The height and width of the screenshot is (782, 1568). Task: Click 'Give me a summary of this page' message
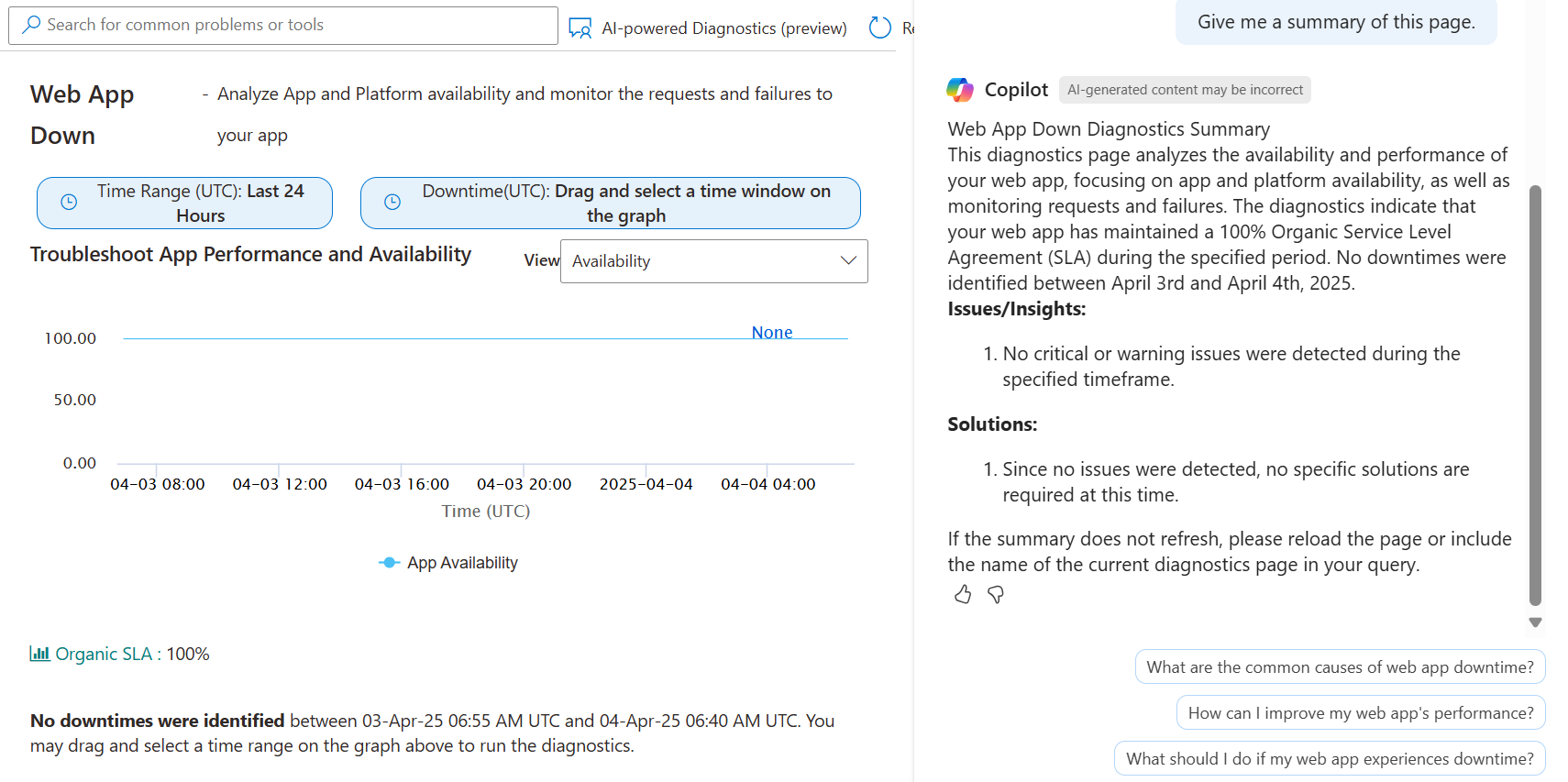click(1336, 22)
